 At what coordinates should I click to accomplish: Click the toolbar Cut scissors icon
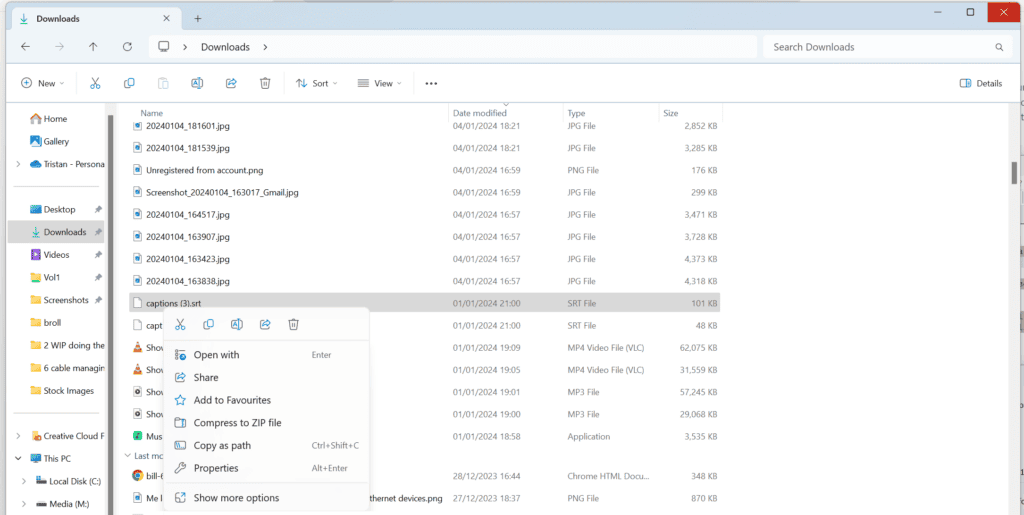coord(95,83)
